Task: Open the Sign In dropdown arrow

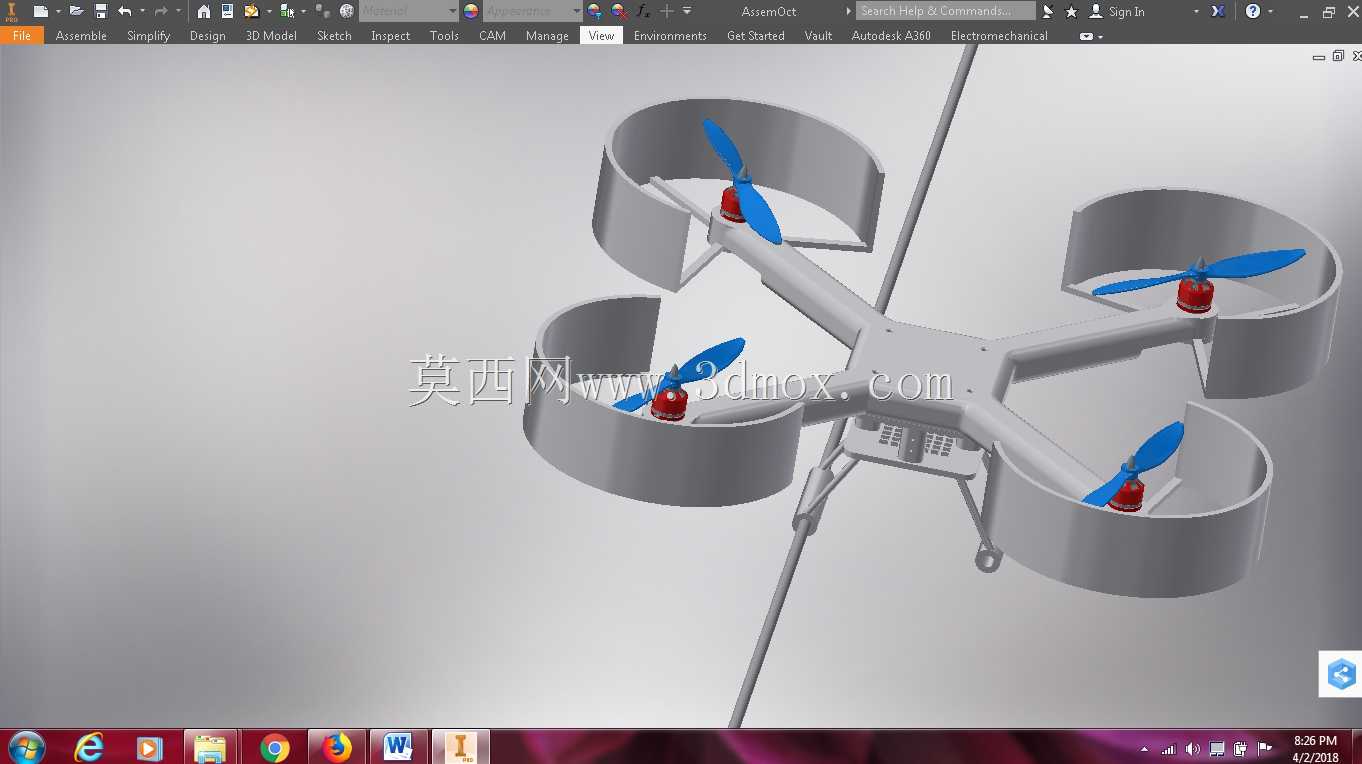Action: (x=1196, y=11)
